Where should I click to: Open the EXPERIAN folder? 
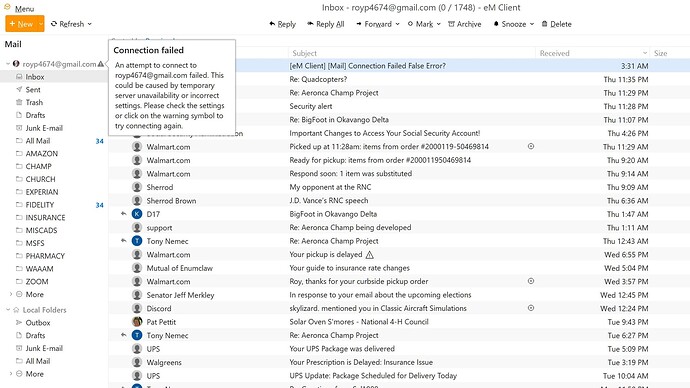click(54, 192)
